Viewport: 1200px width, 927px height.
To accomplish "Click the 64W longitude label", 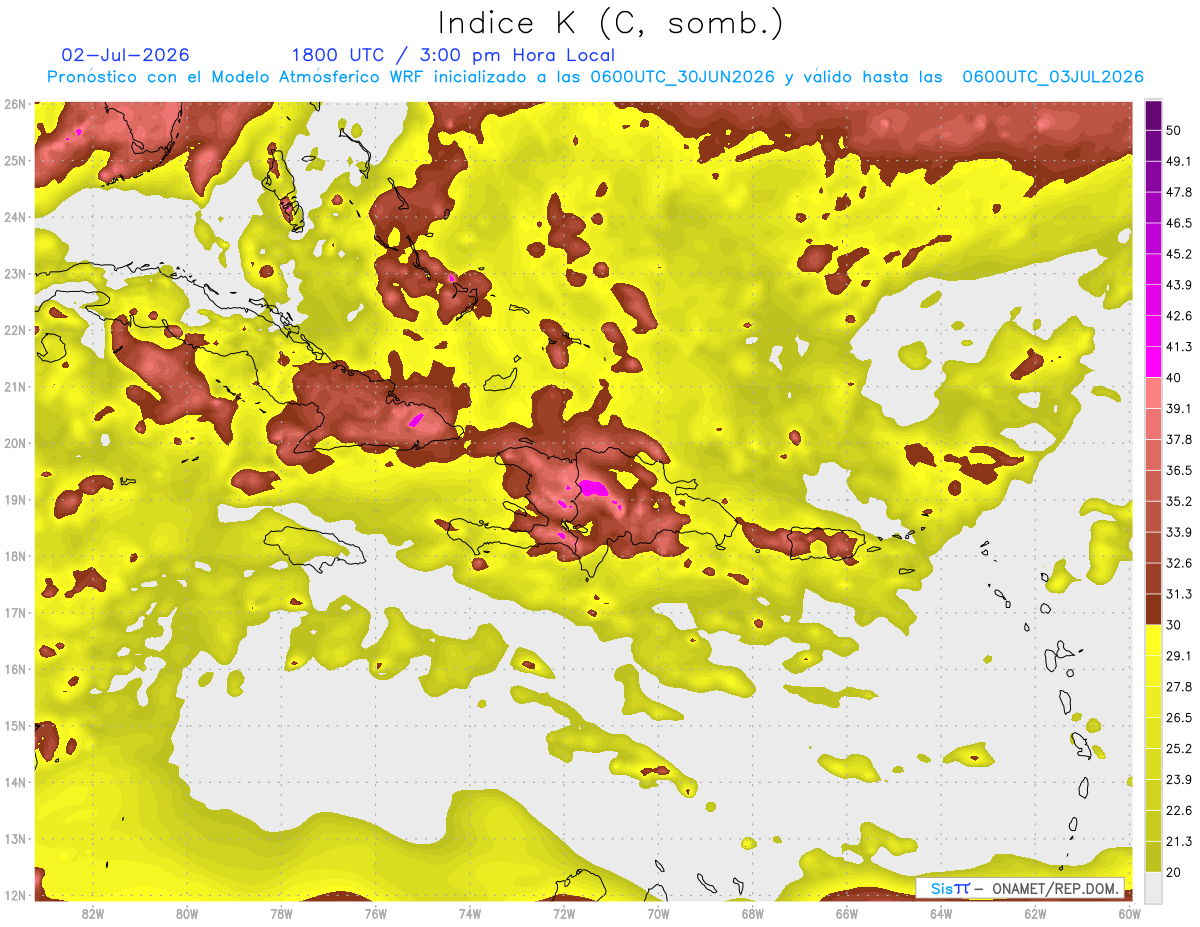I will (941, 914).
